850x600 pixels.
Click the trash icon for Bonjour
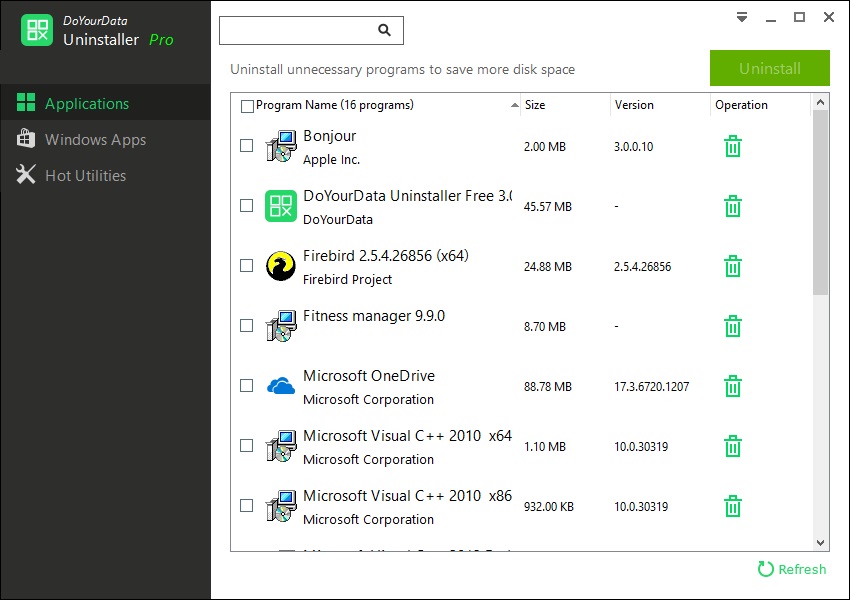click(x=732, y=146)
